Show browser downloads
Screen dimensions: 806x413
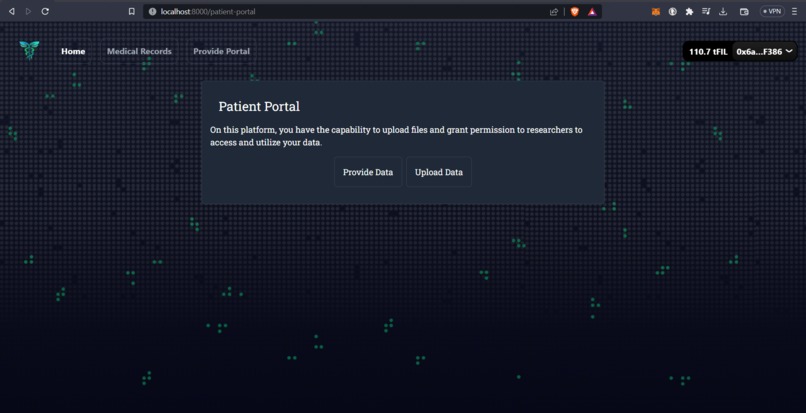[723, 11]
